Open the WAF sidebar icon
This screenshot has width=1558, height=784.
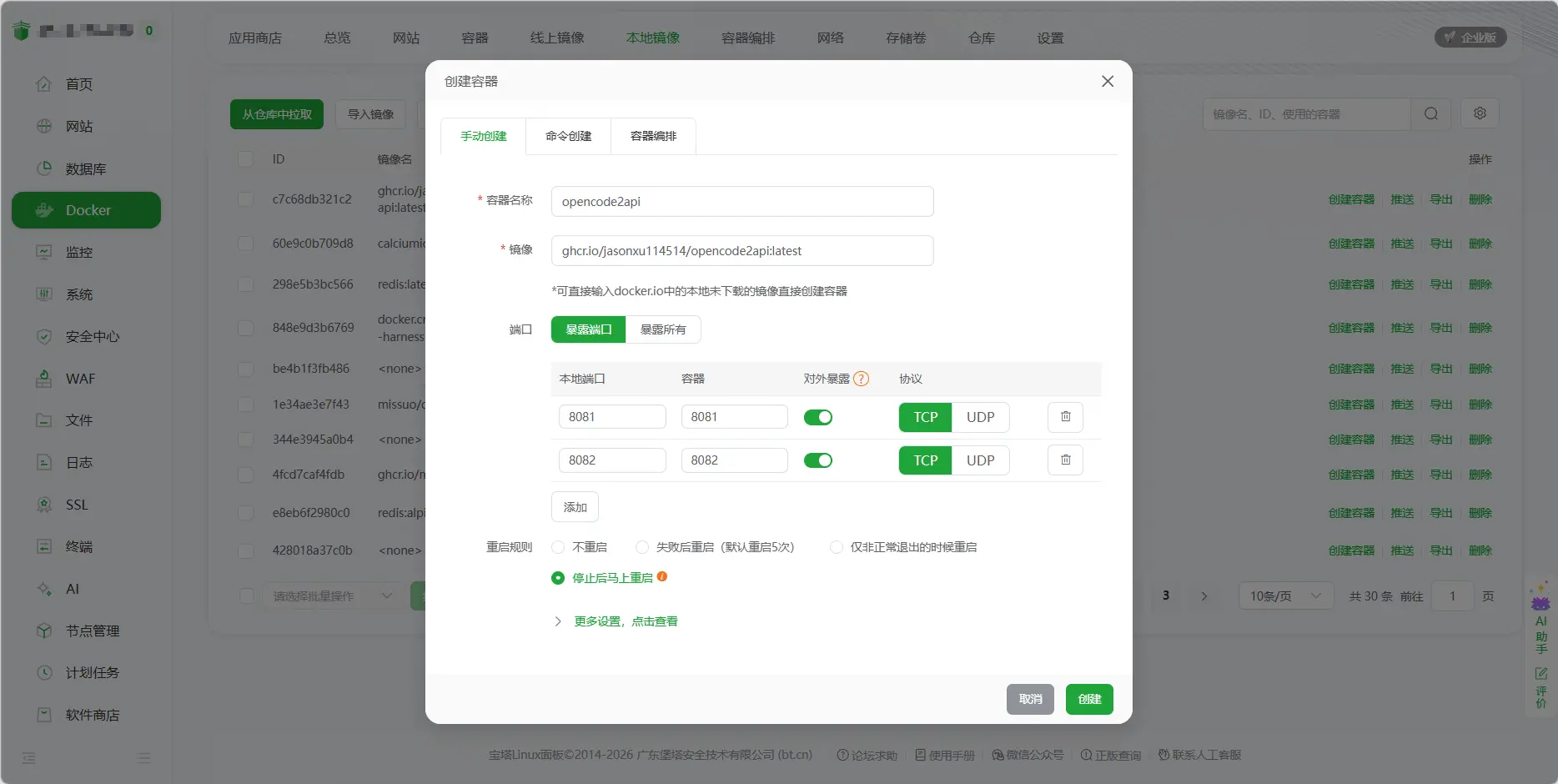[x=44, y=379]
